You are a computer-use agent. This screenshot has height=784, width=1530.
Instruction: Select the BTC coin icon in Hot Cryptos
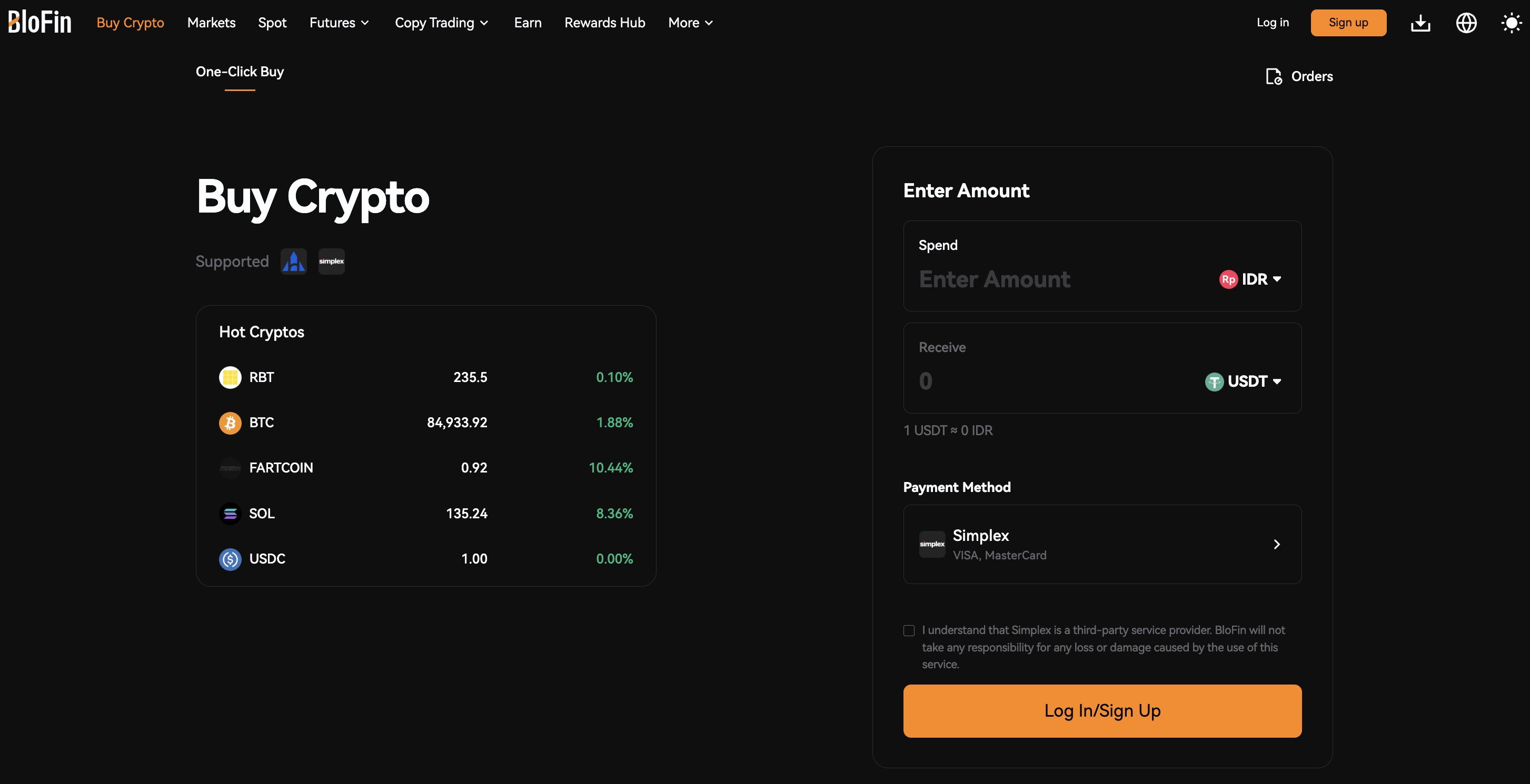(x=230, y=423)
